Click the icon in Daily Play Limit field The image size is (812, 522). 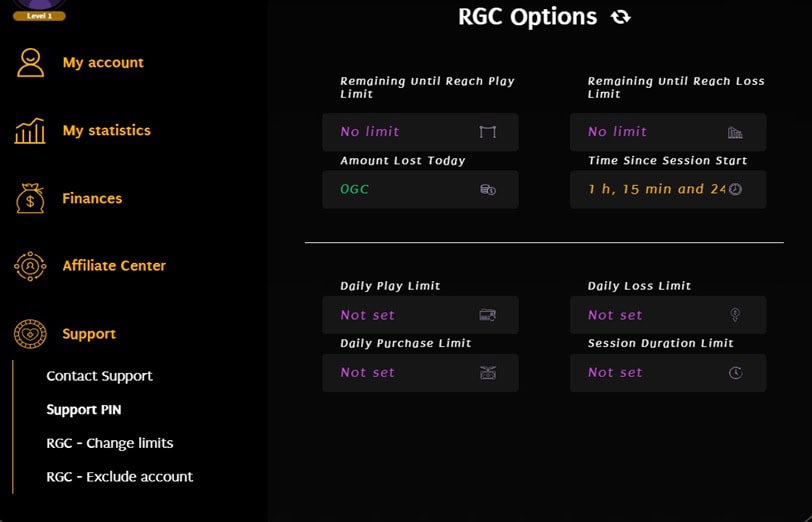tap(488, 315)
